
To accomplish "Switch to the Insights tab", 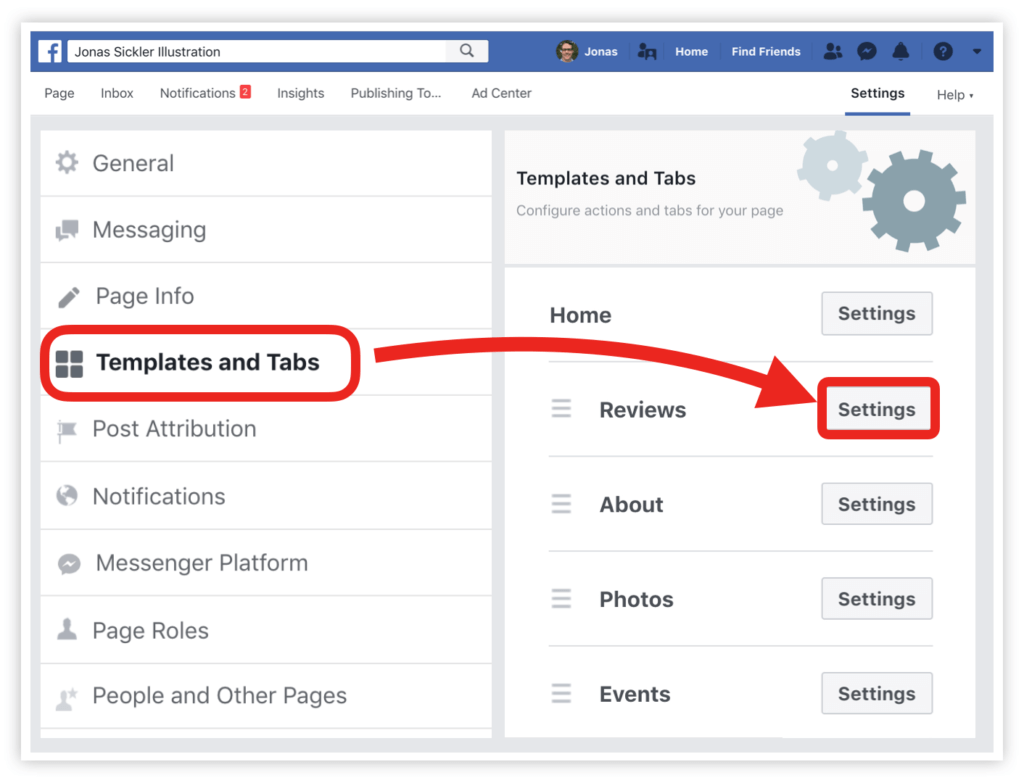I will 300,93.
